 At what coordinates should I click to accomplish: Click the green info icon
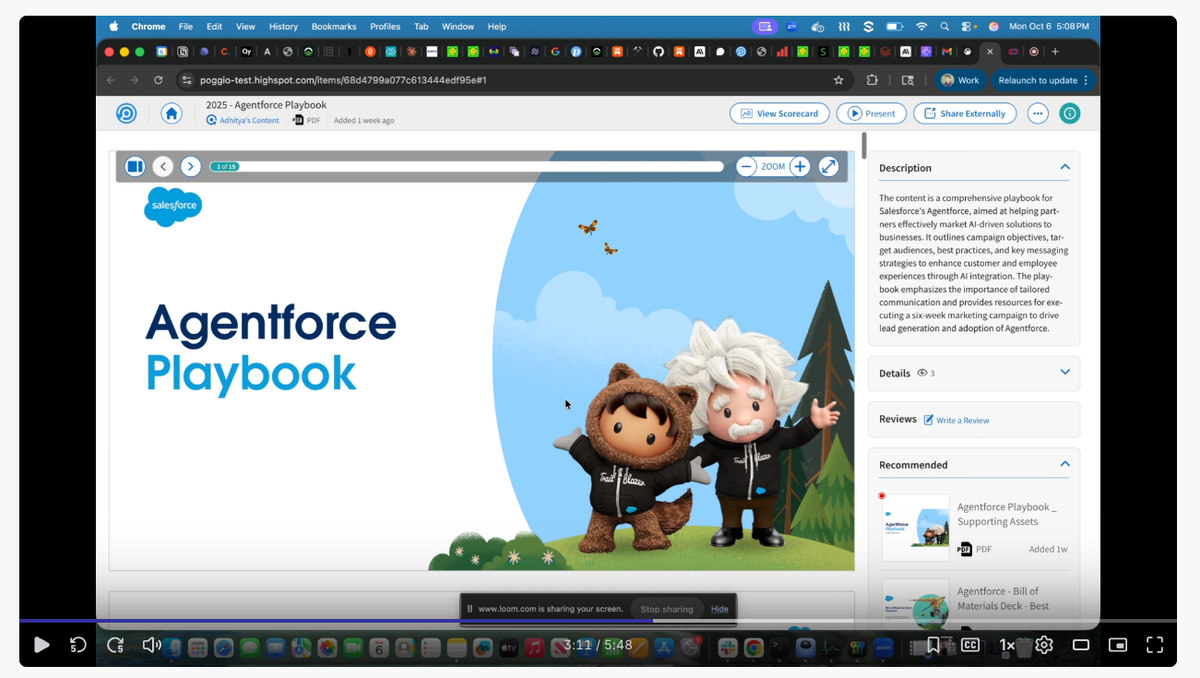1070,113
